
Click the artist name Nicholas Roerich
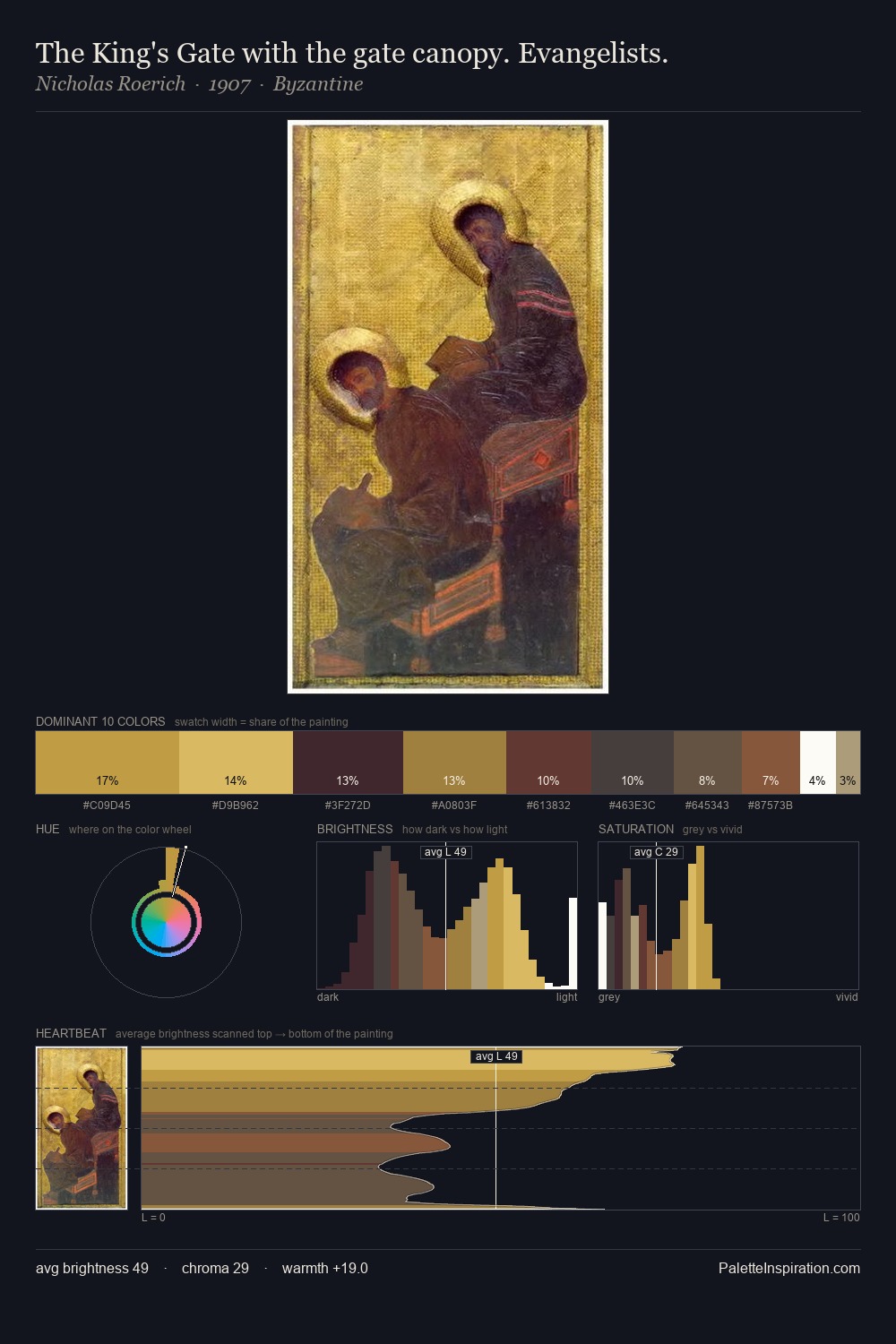point(110,84)
